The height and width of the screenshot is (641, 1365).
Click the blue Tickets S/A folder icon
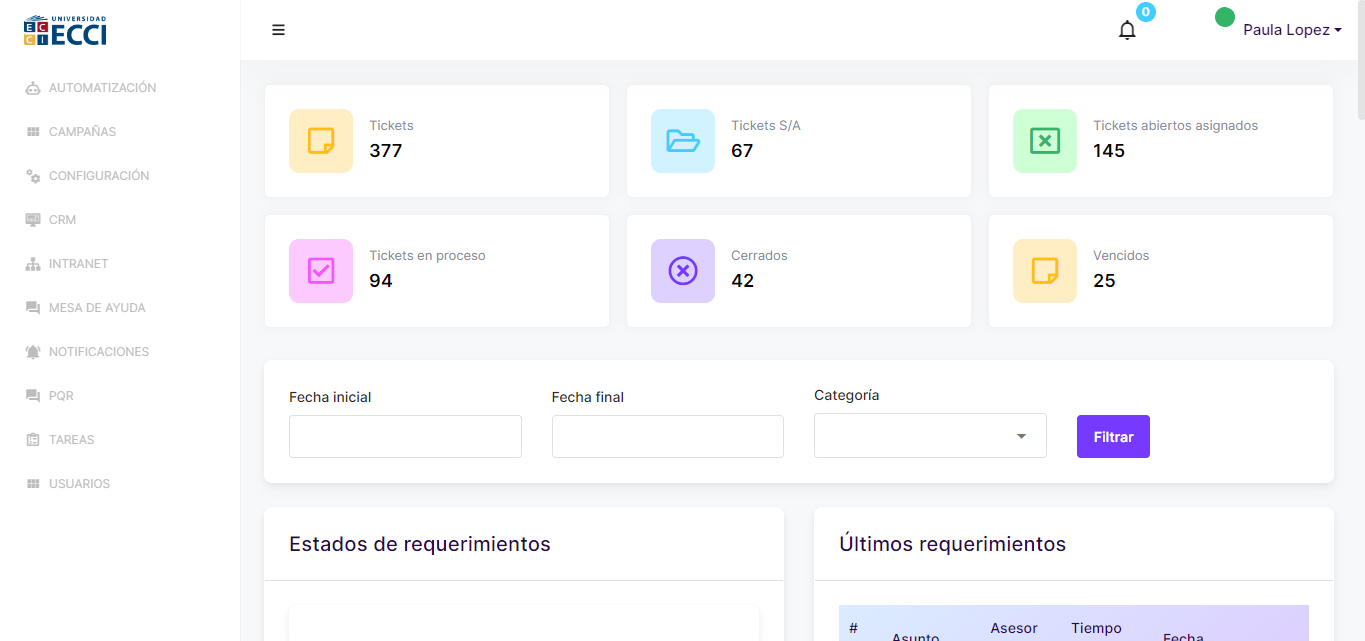pyautogui.click(x=683, y=141)
